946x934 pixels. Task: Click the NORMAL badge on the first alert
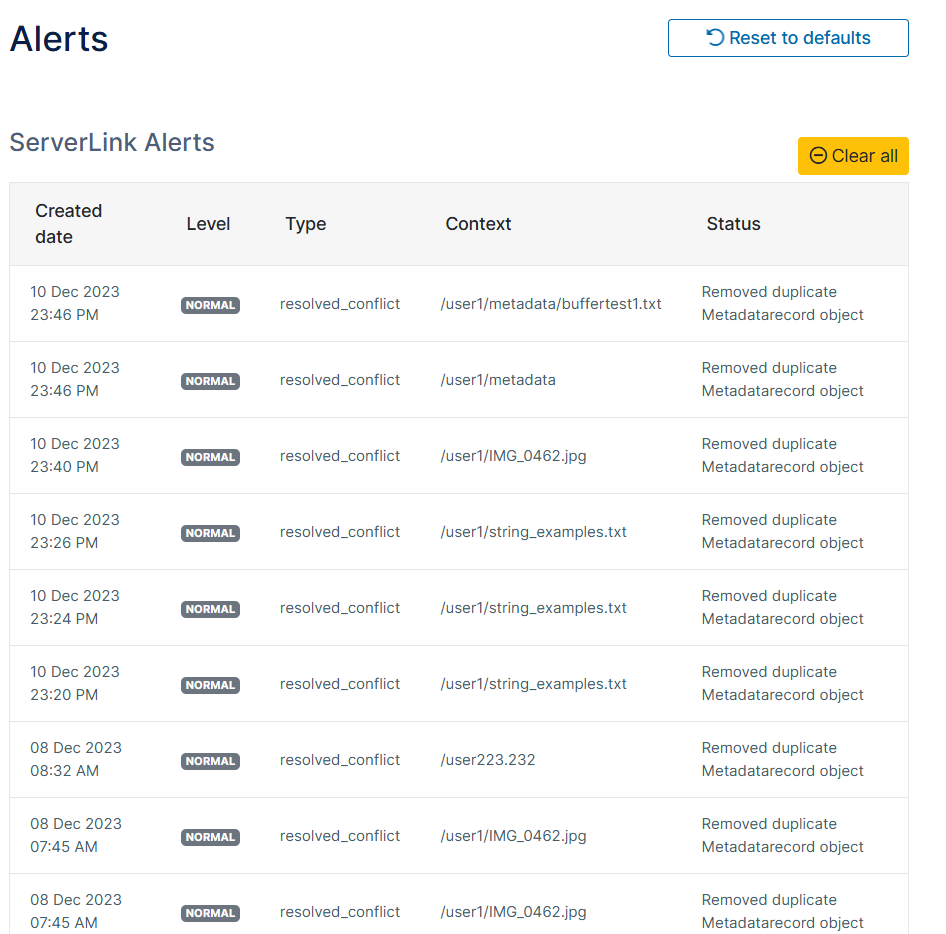click(210, 305)
